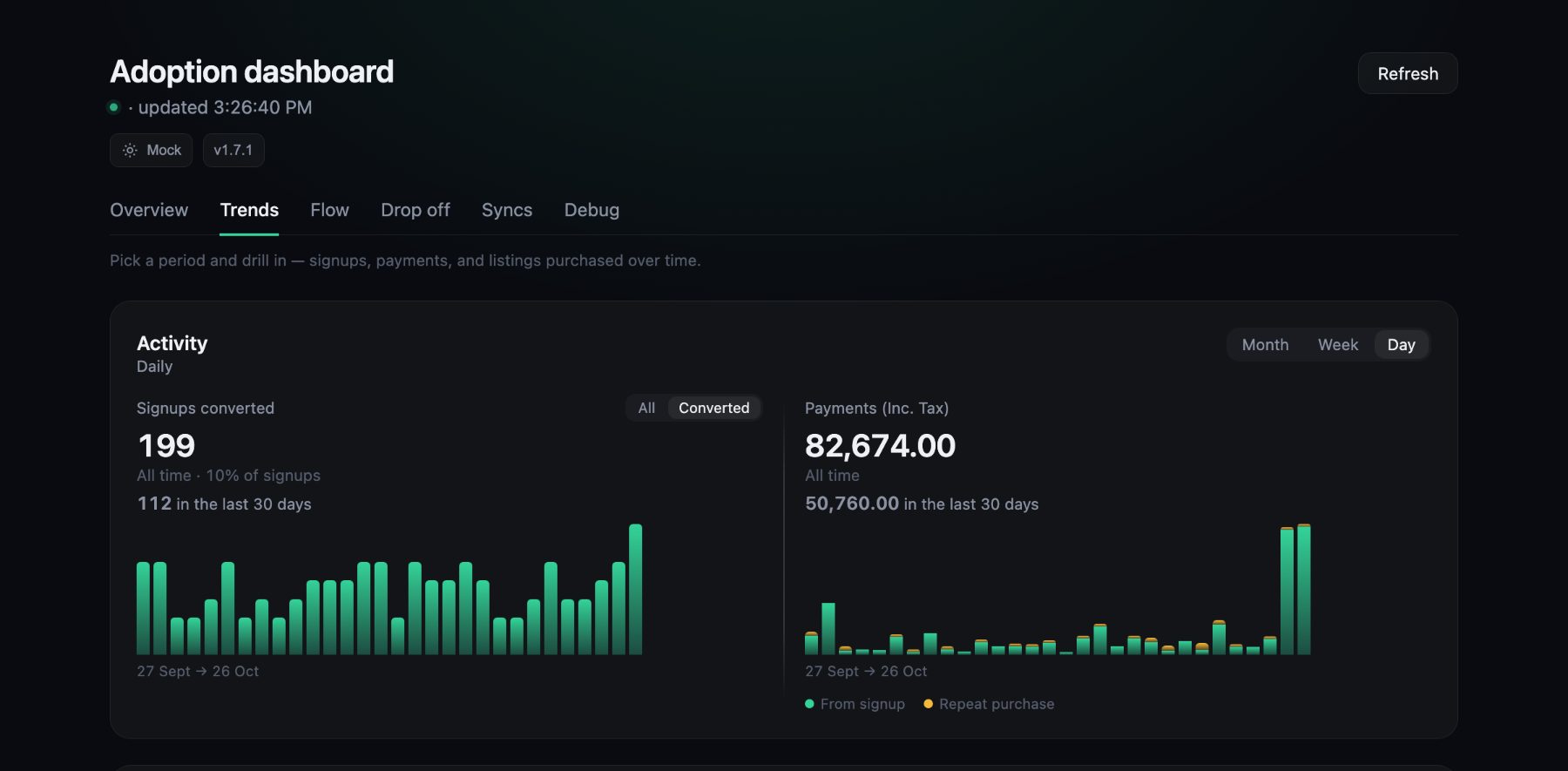The width and height of the screenshot is (1568, 771).
Task: Click the Payments (Inc. Tax) label
Action: [876, 408]
